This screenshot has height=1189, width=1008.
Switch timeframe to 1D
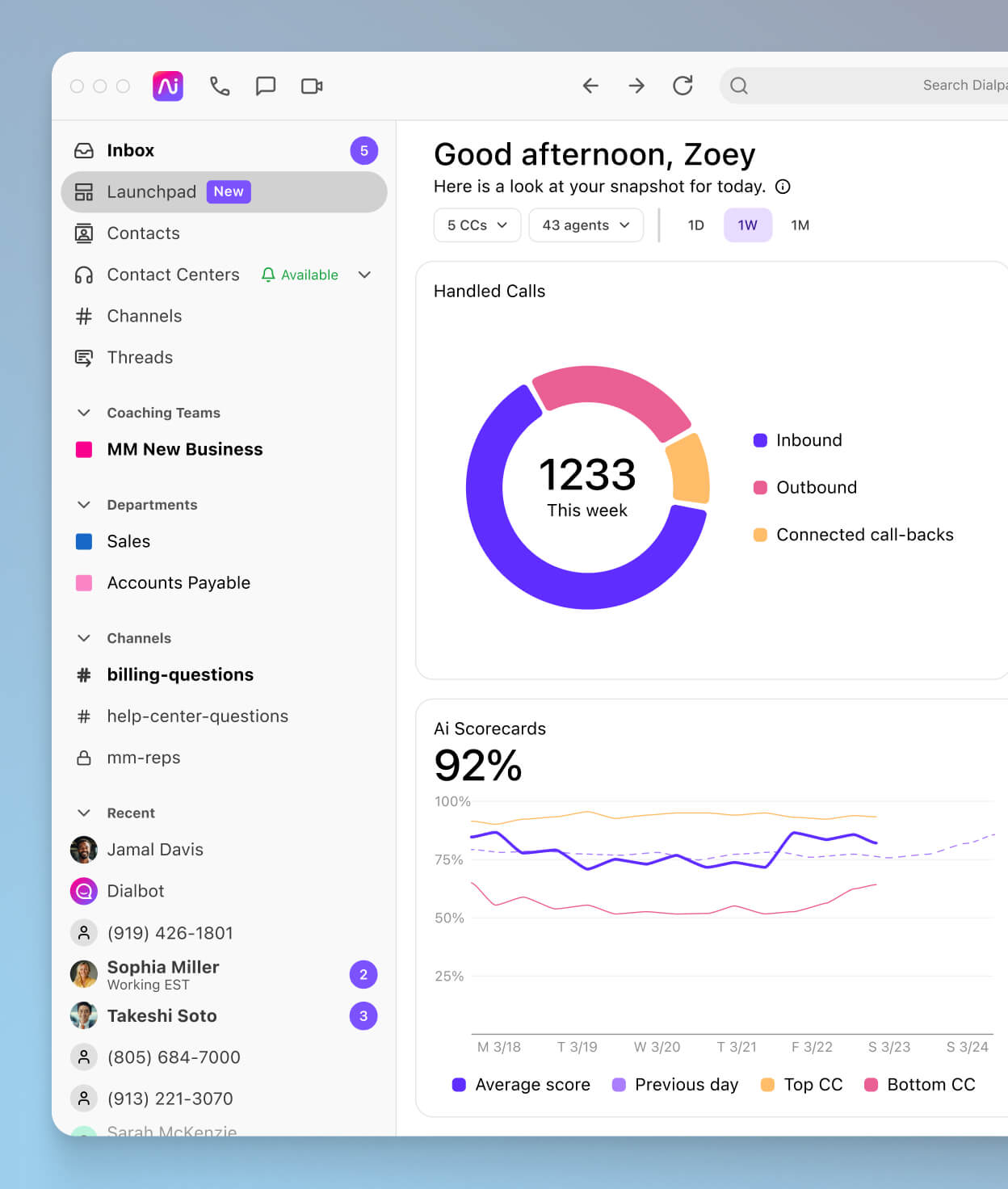pos(695,225)
